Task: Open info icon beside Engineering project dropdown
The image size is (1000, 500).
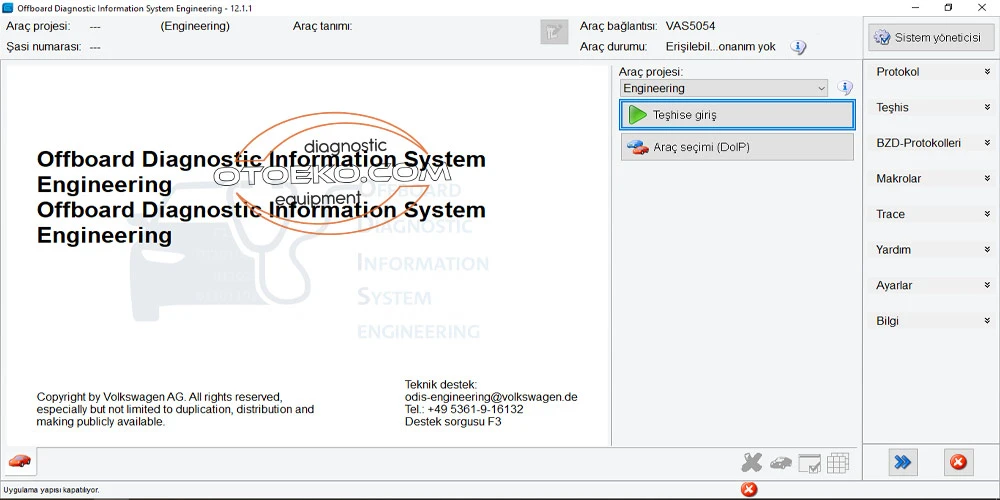Action: (x=845, y=88)
